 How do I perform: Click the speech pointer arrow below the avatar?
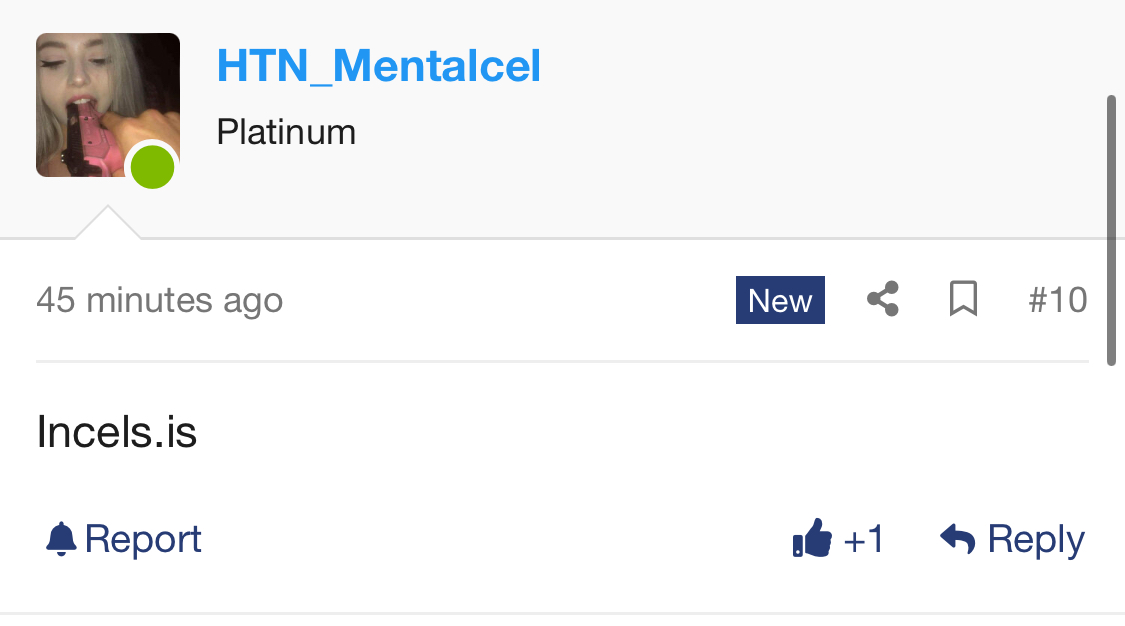(107, 224)
